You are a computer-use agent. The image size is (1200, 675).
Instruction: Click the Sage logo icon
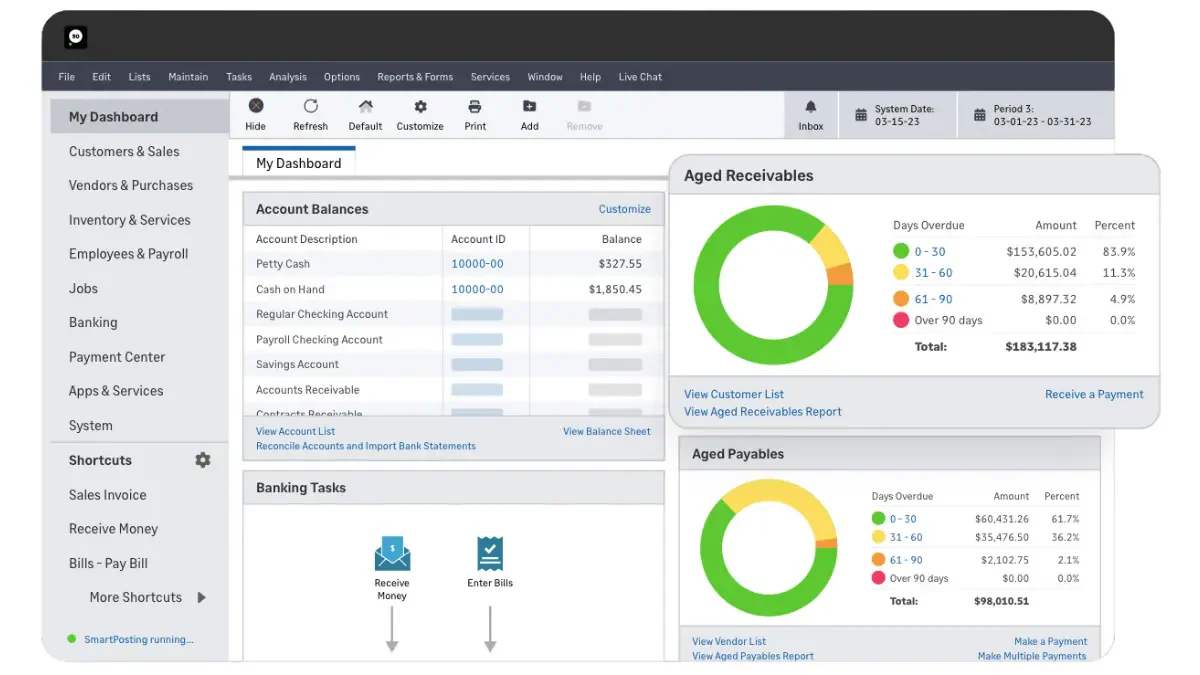pos(76,37)
